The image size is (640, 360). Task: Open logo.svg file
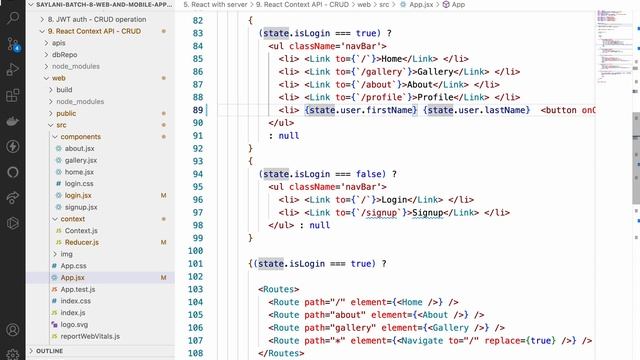click(74, 324)
